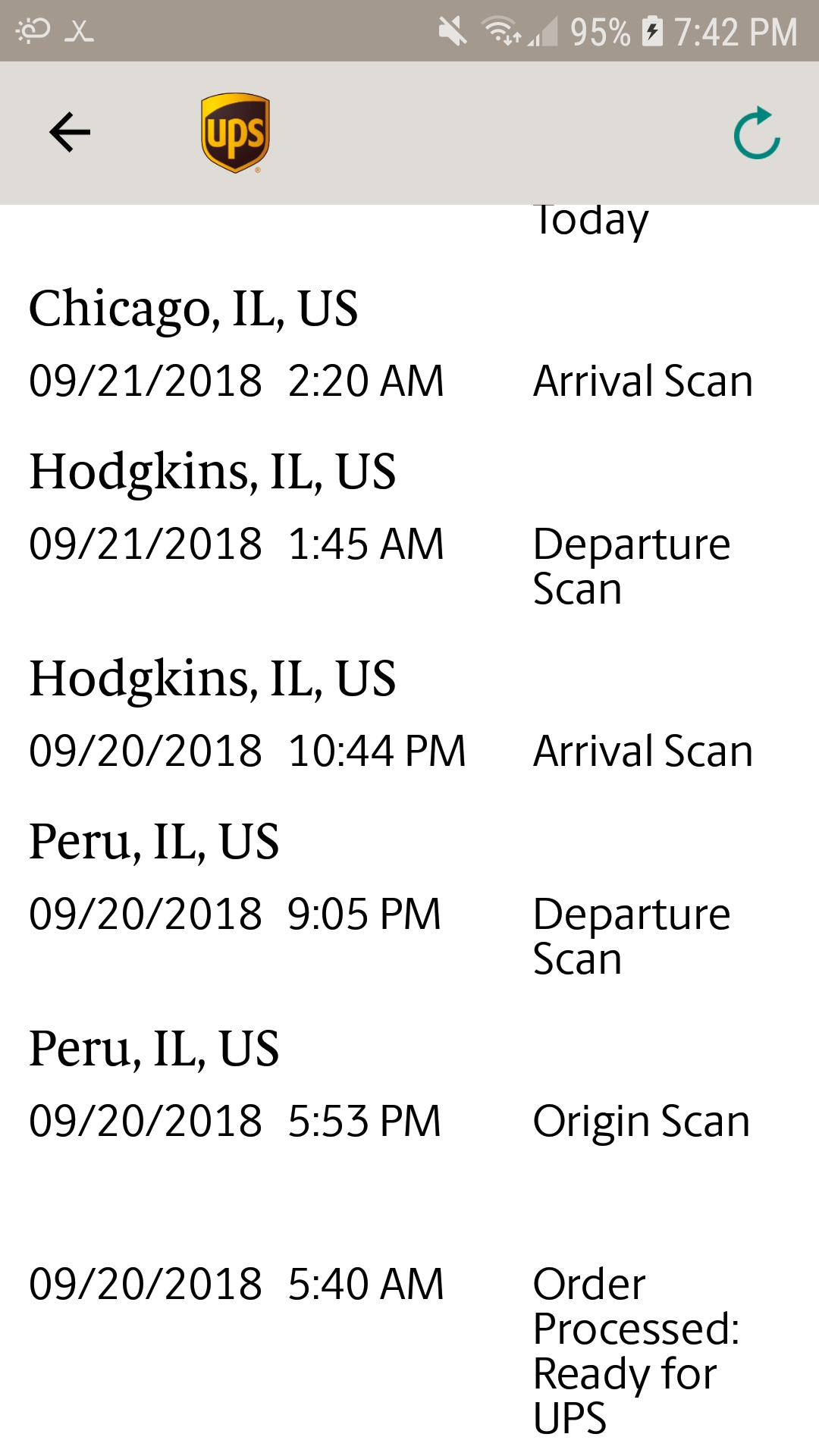Tap the 09/20/2018 5:40 AM timestamp
This screenshot has width=819, height=1456.
237,1284
